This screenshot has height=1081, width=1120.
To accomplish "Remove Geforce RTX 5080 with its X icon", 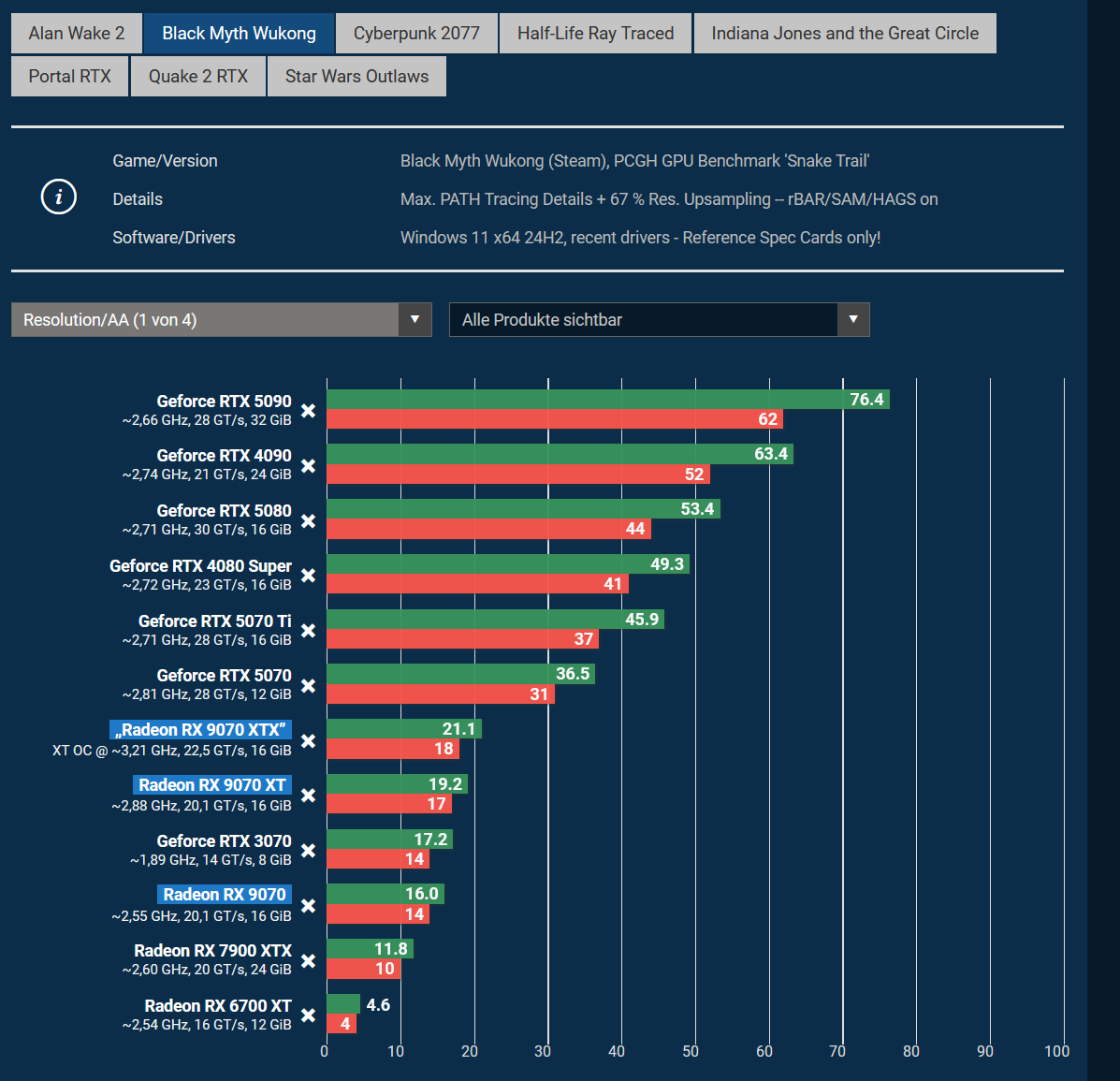I will [308, 521].
